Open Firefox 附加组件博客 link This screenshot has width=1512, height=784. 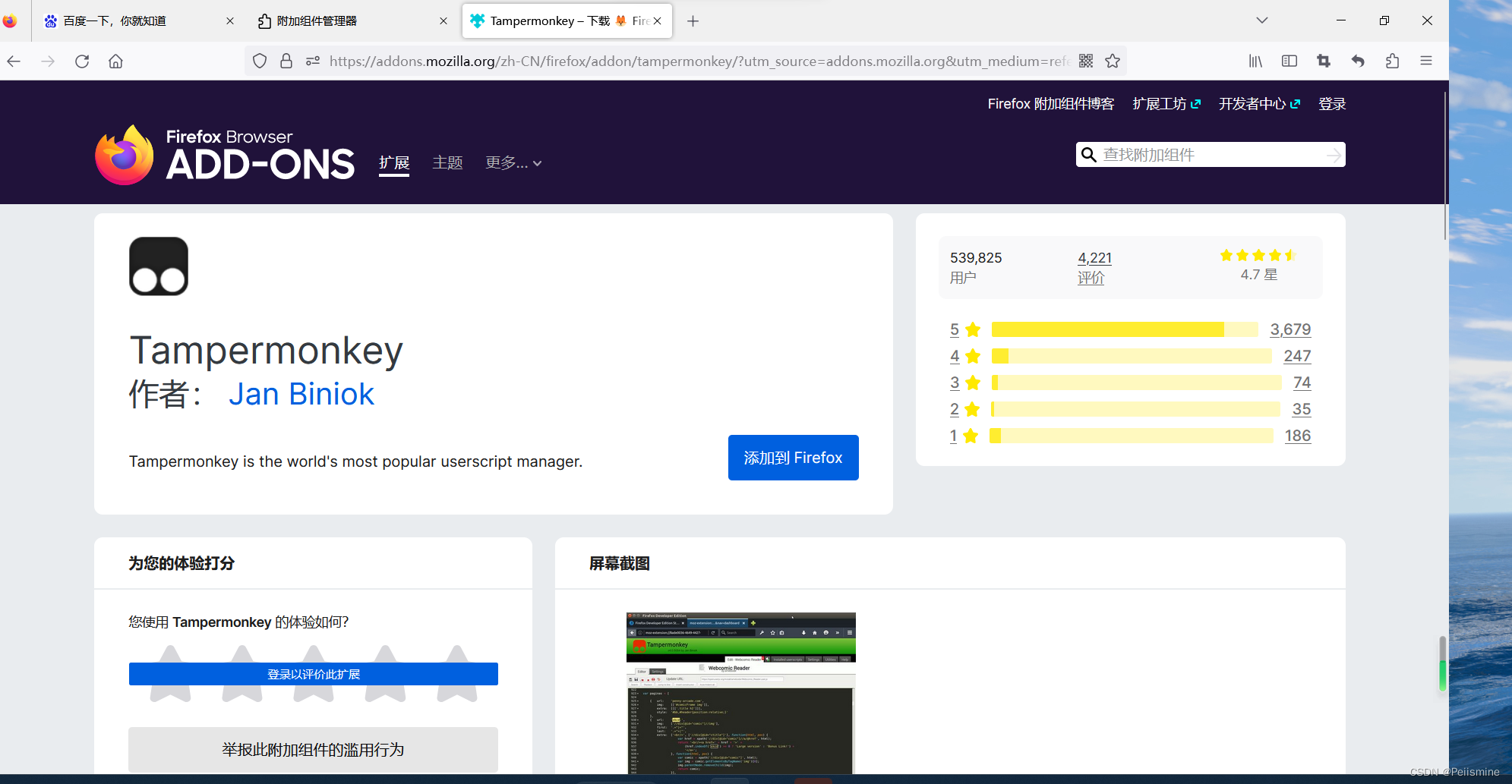(1051, 104)
